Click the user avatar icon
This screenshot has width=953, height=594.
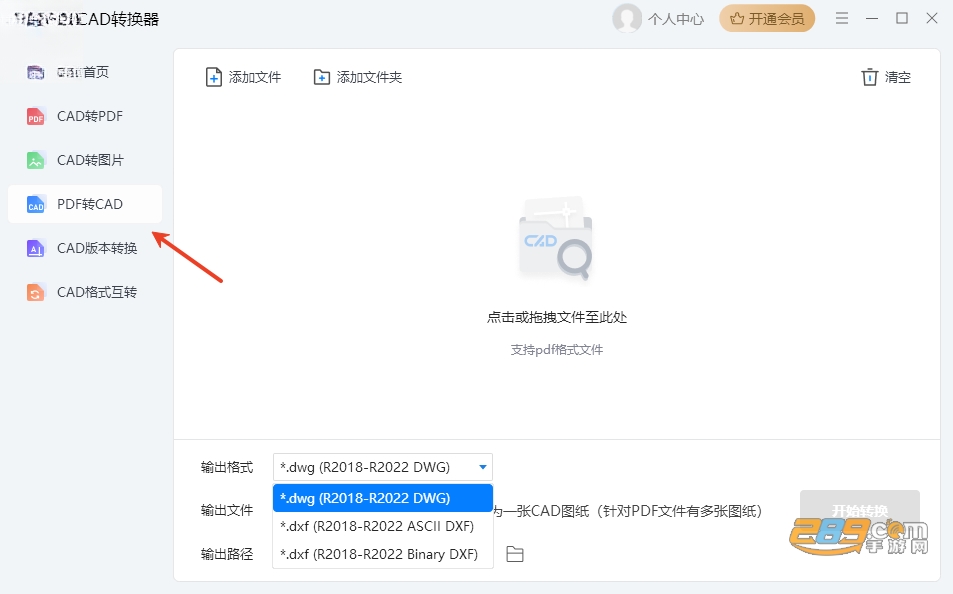click(x=627, y=18)
